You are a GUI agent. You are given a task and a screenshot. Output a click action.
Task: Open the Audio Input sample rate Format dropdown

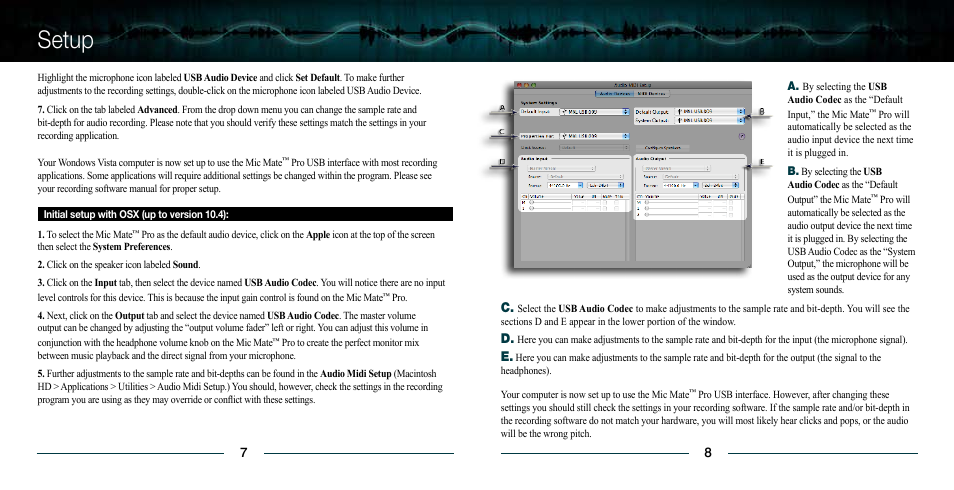point(565,185)
